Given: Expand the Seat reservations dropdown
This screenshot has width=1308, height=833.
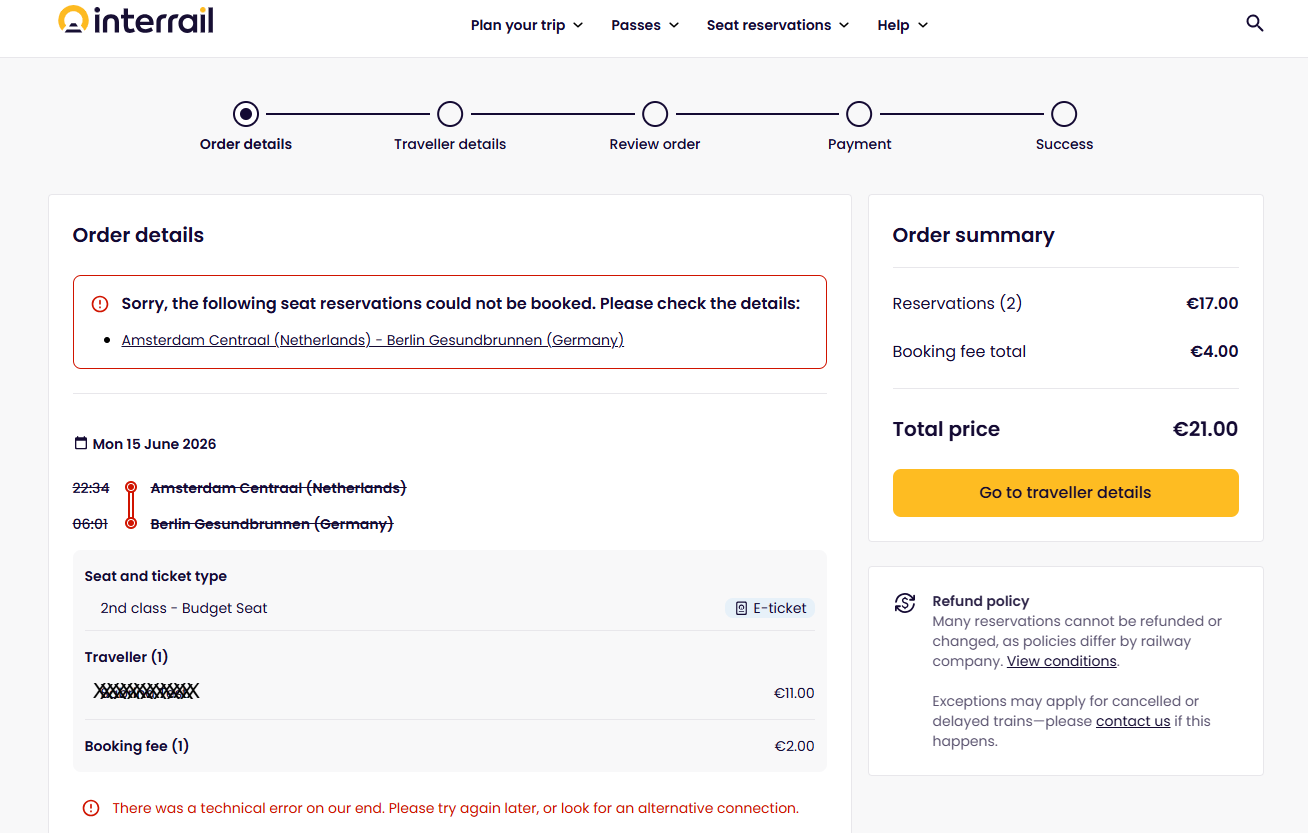Looking at the screenshot, I should coord(778,25).
